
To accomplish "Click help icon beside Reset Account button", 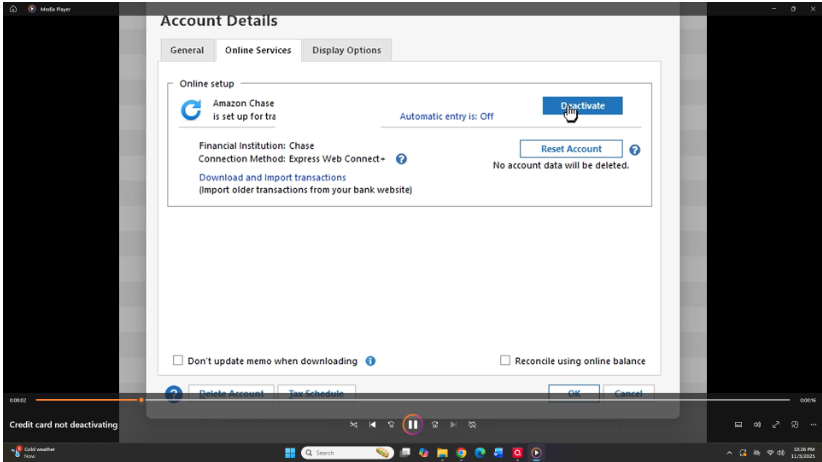I will (x=634, y=150).
